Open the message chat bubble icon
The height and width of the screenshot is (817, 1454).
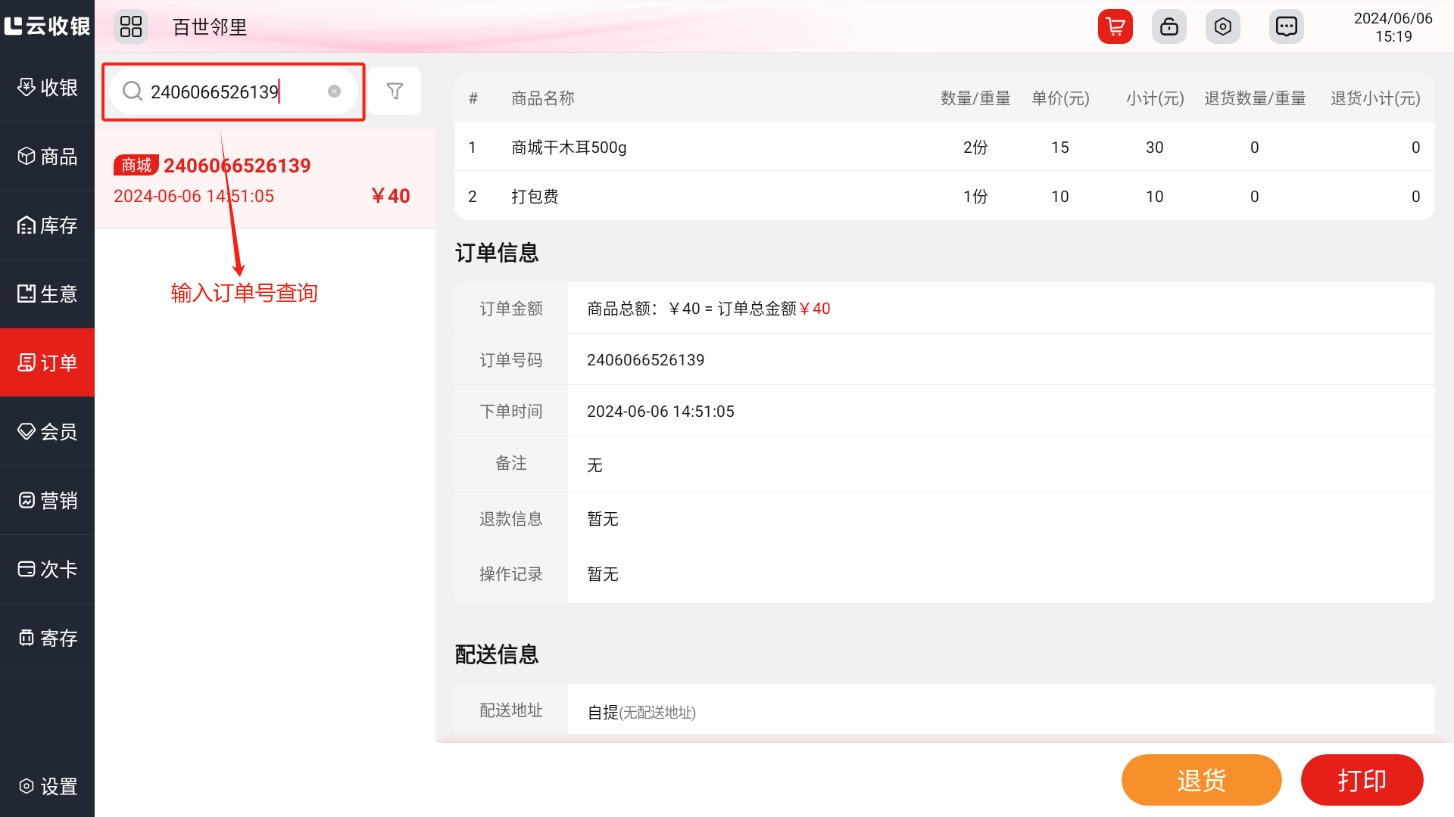(1286, 27)
